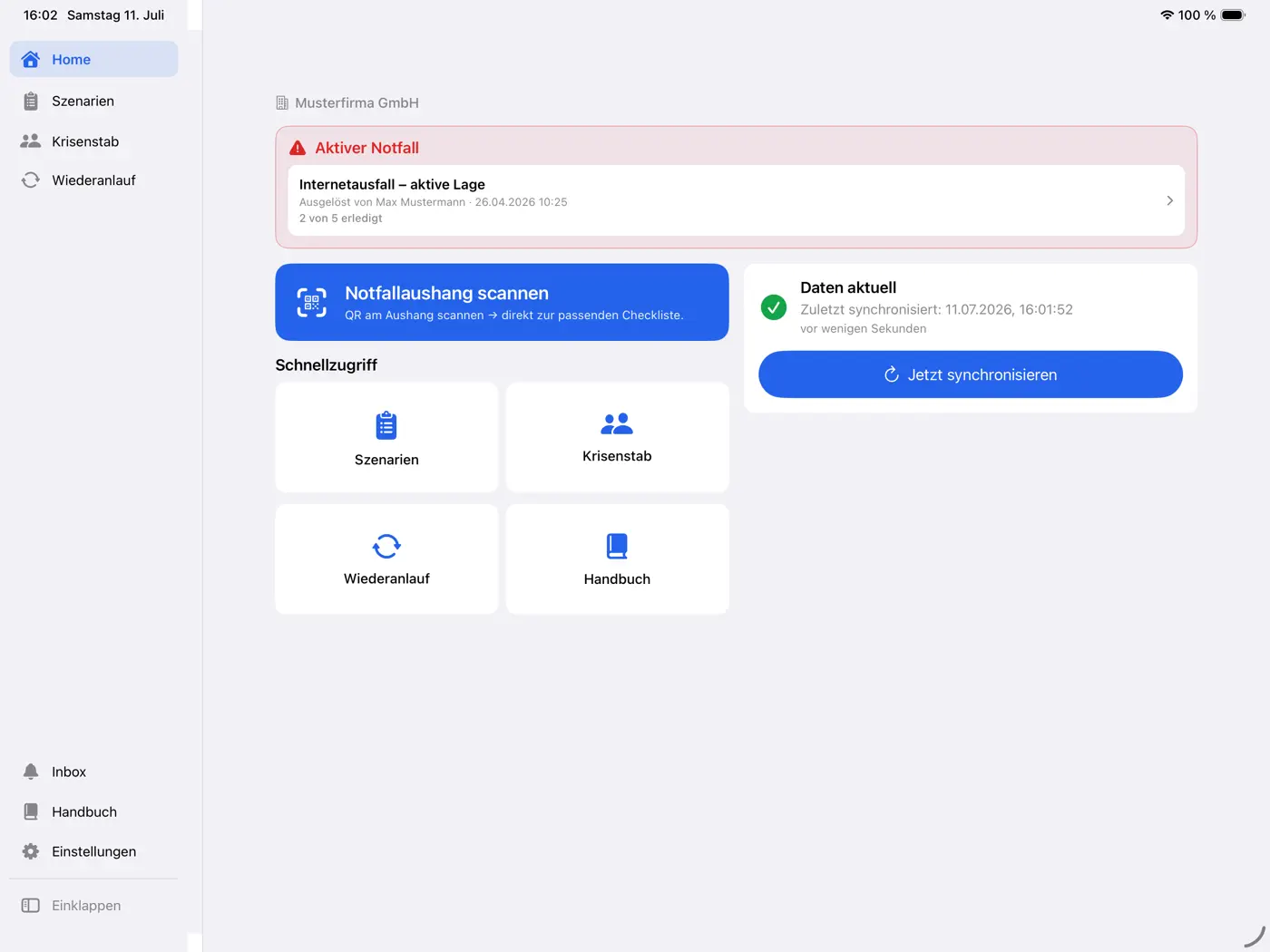Click the circular arrows icon in Wiederanlauf tile
The width and height of the screenshot is (1270, 952).
[x=386, y=546]
